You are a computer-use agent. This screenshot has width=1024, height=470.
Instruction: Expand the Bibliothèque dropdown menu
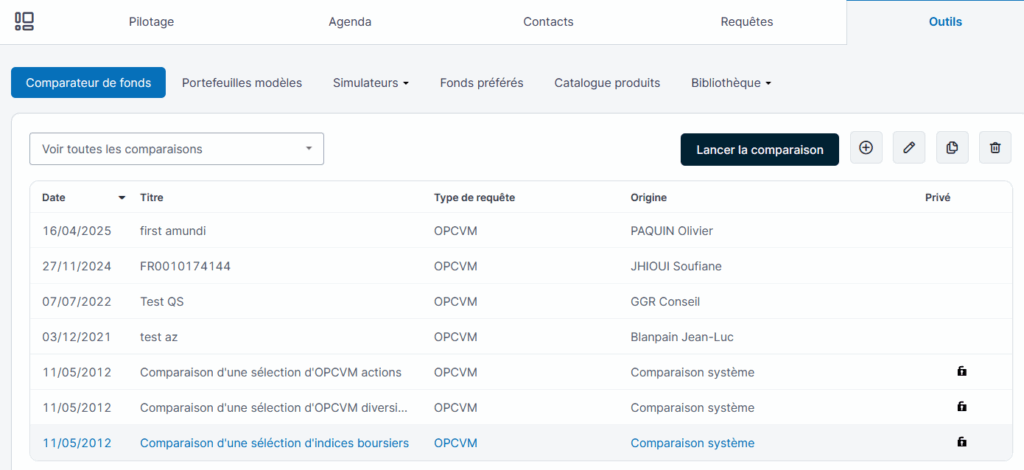[730, 83]
